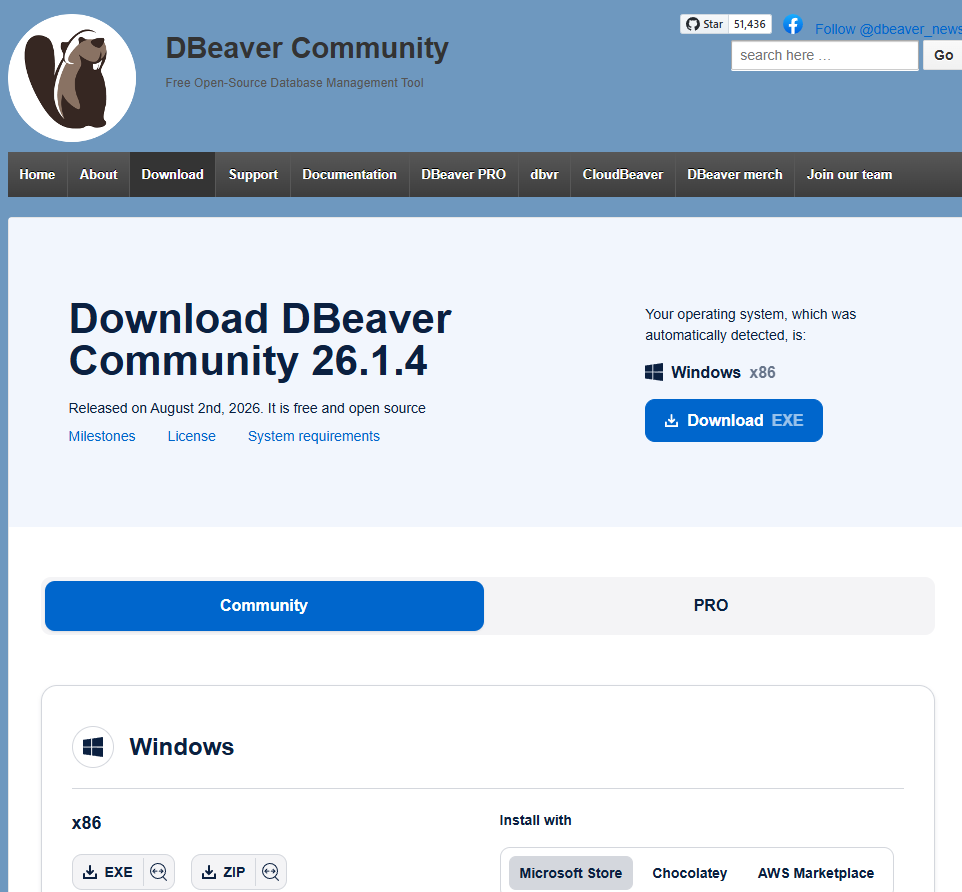The height and width of the screenshot is (892, 962).
Task: Open the GitHub star count 51,436
Action: point(750,24)
